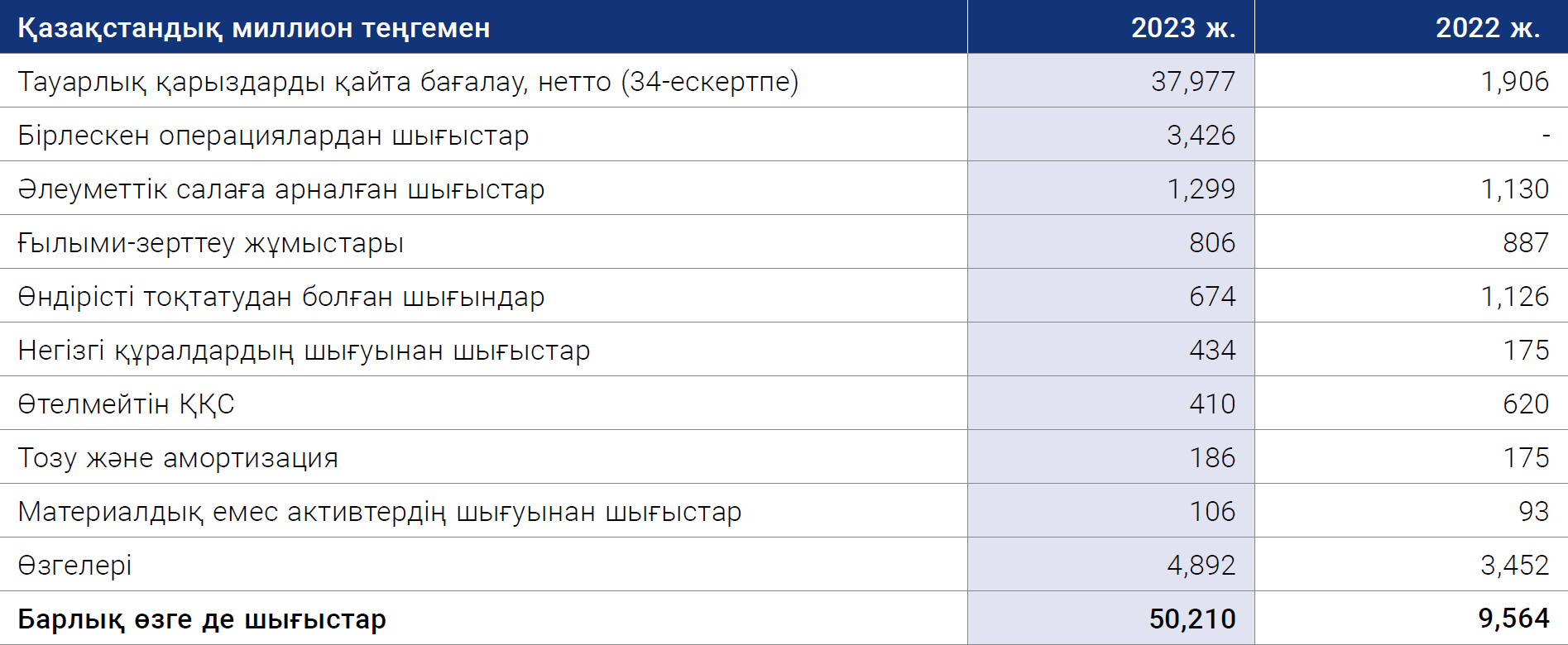Click the '2022 ж.' column header
Screen dimensions: 1568x645
click(1488, 28)
